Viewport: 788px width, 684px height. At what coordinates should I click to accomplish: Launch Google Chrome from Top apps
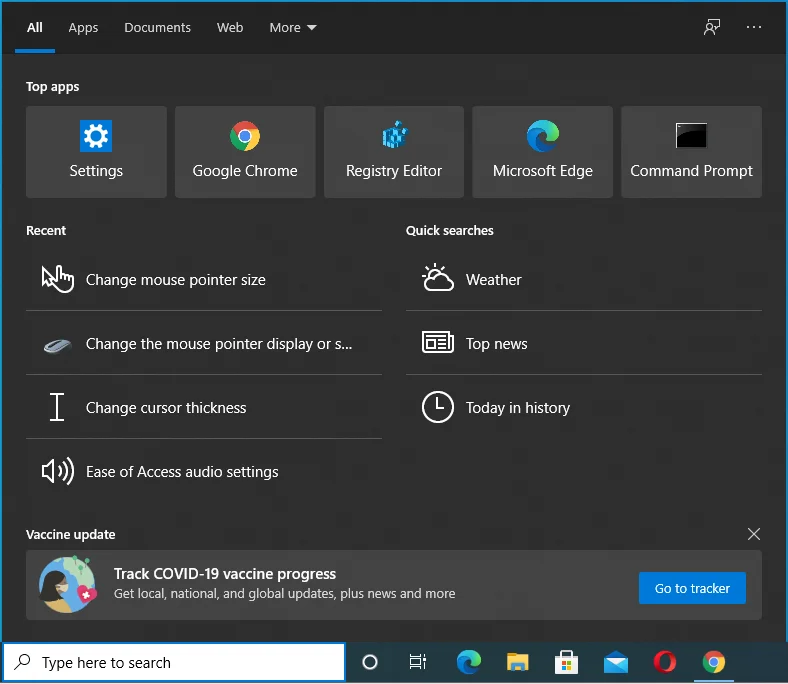(x=245, y=151)
